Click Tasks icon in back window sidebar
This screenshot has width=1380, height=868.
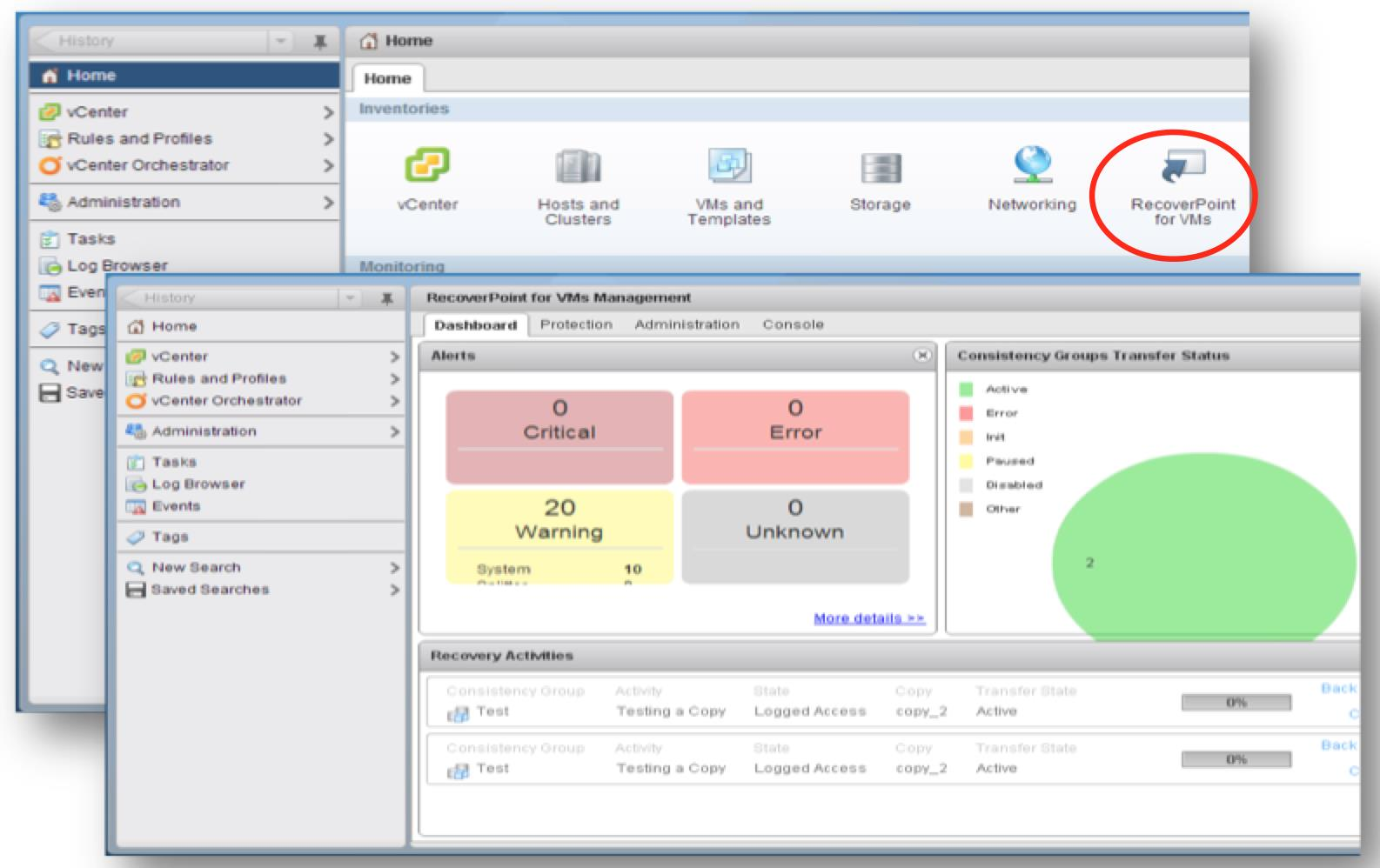pos(50,239)
